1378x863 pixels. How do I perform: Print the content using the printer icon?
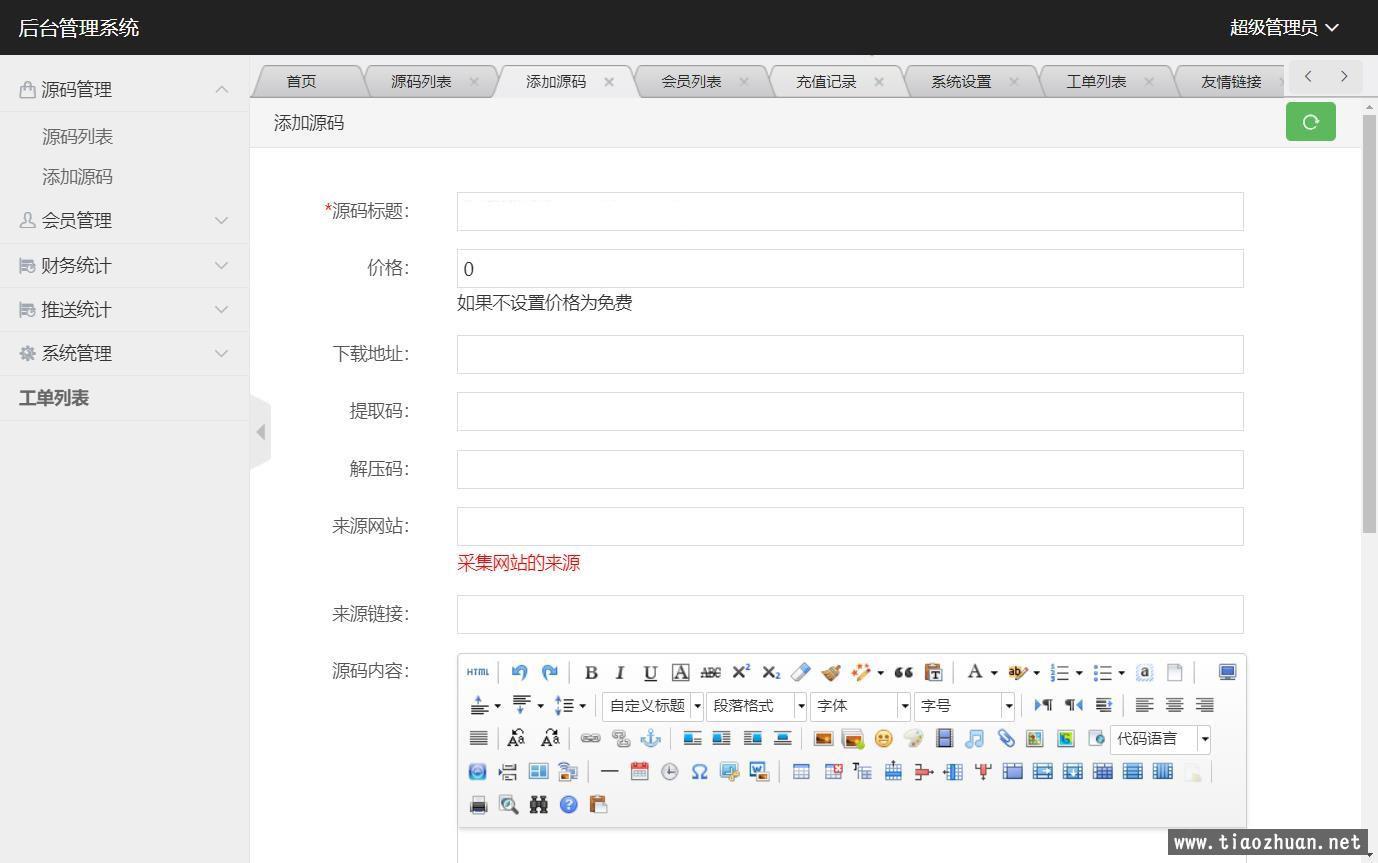(x=478, y=805)
